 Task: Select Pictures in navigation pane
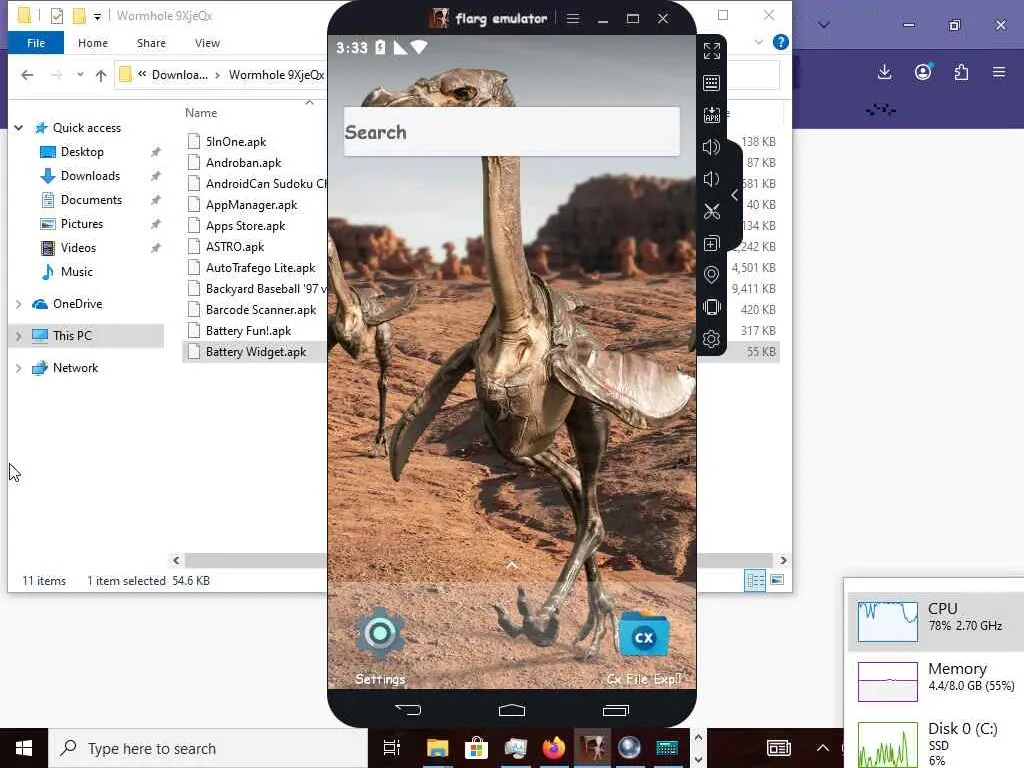[x=82, y=224]
